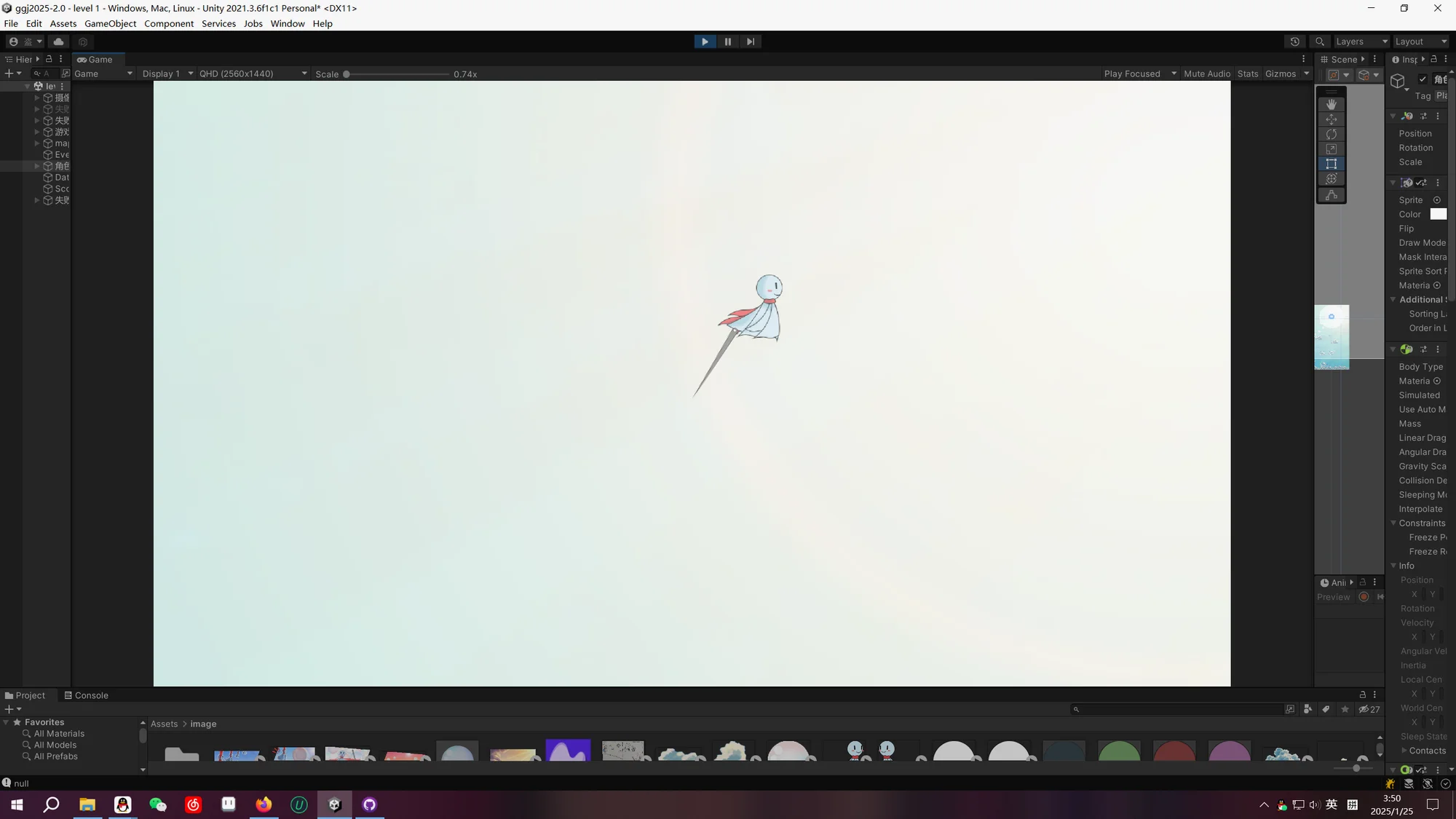Click the Play button
The width and height of the screenshot is (1456, 819).
tap(705, 41)
